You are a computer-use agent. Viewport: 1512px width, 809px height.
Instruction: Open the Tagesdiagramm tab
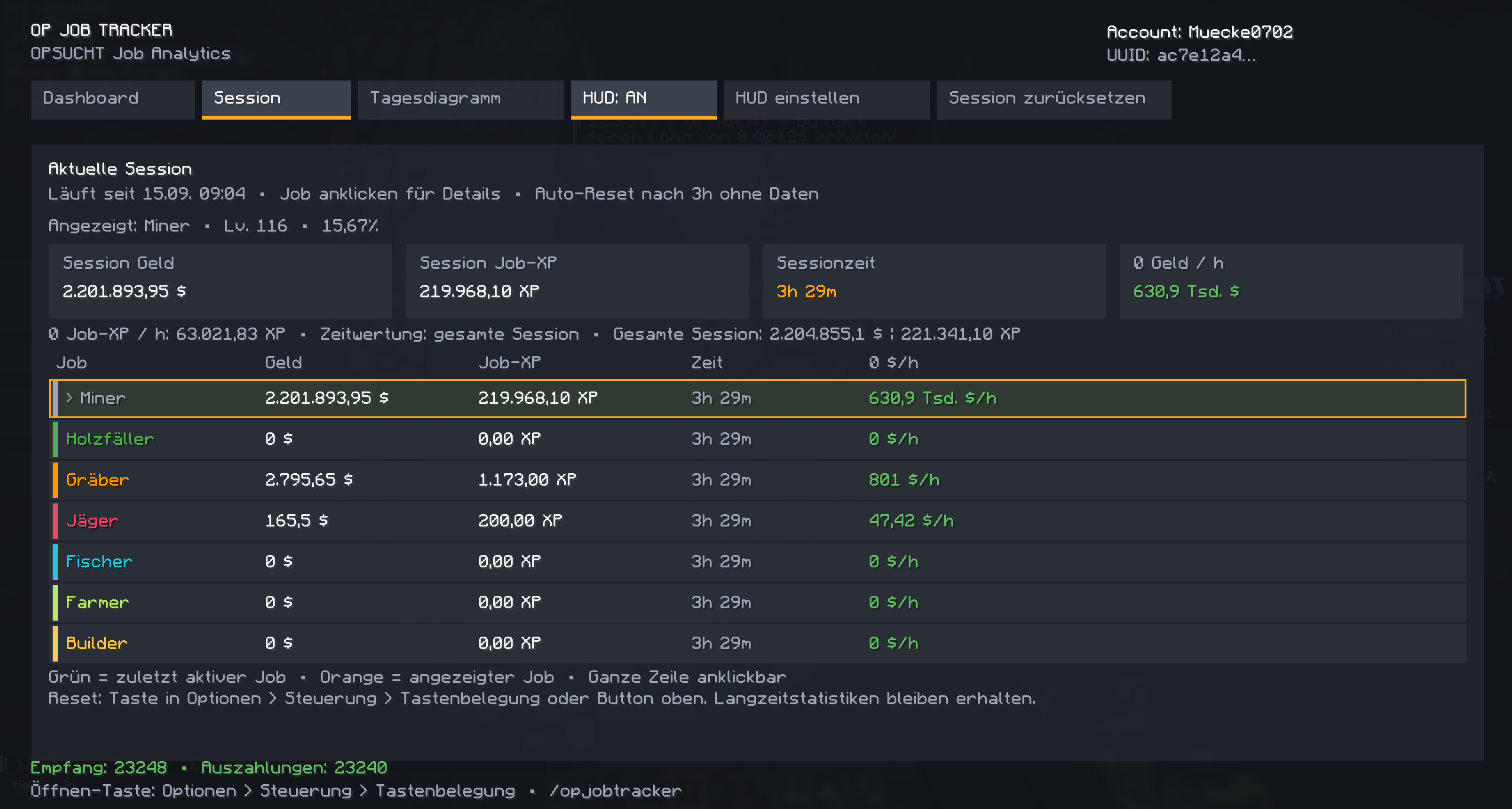(x=461, y=99)
